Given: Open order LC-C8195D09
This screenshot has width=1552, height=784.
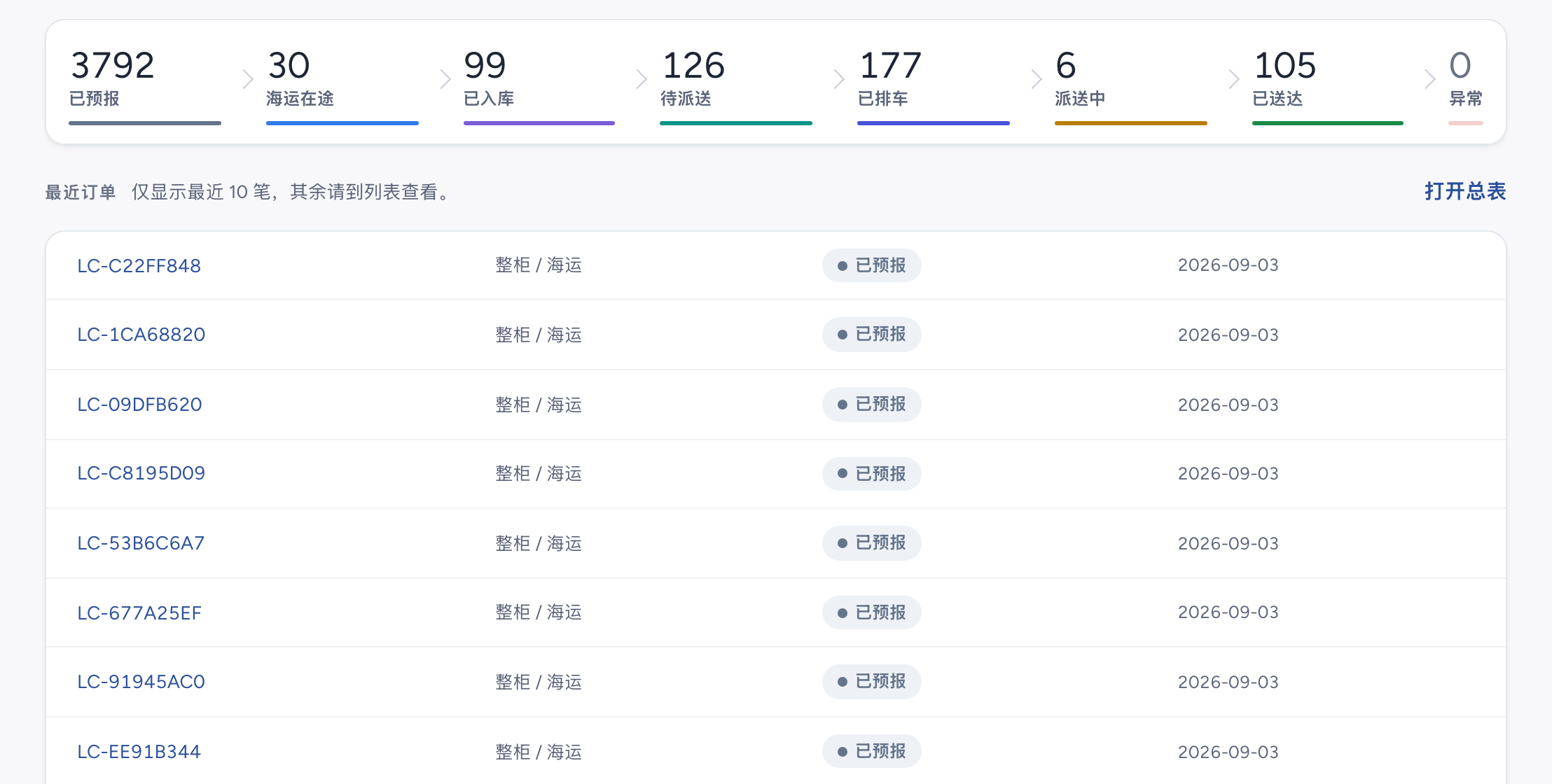Looking at the screenshot, I should pos(141,473).
